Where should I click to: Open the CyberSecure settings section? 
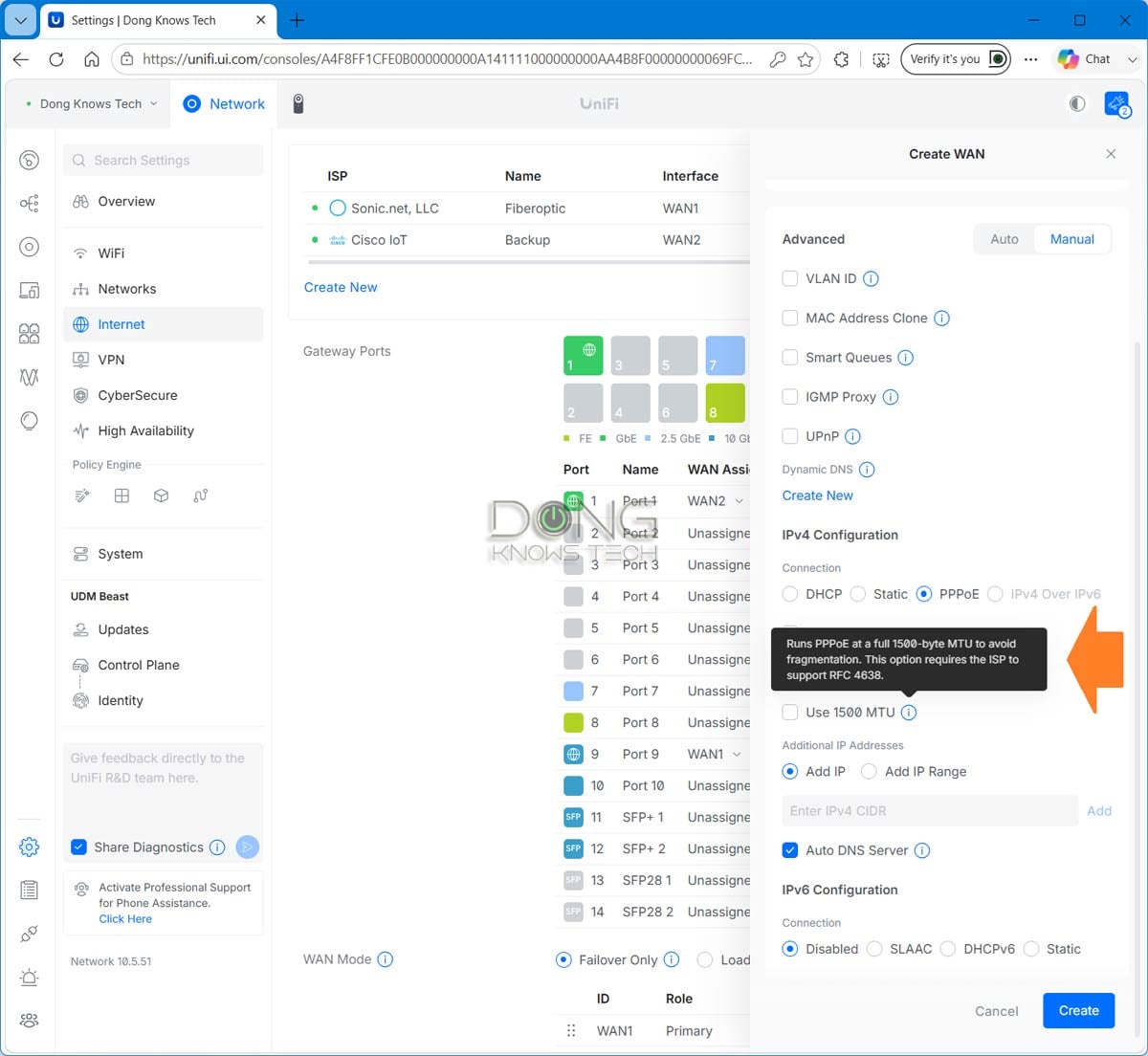pos(163,395)
